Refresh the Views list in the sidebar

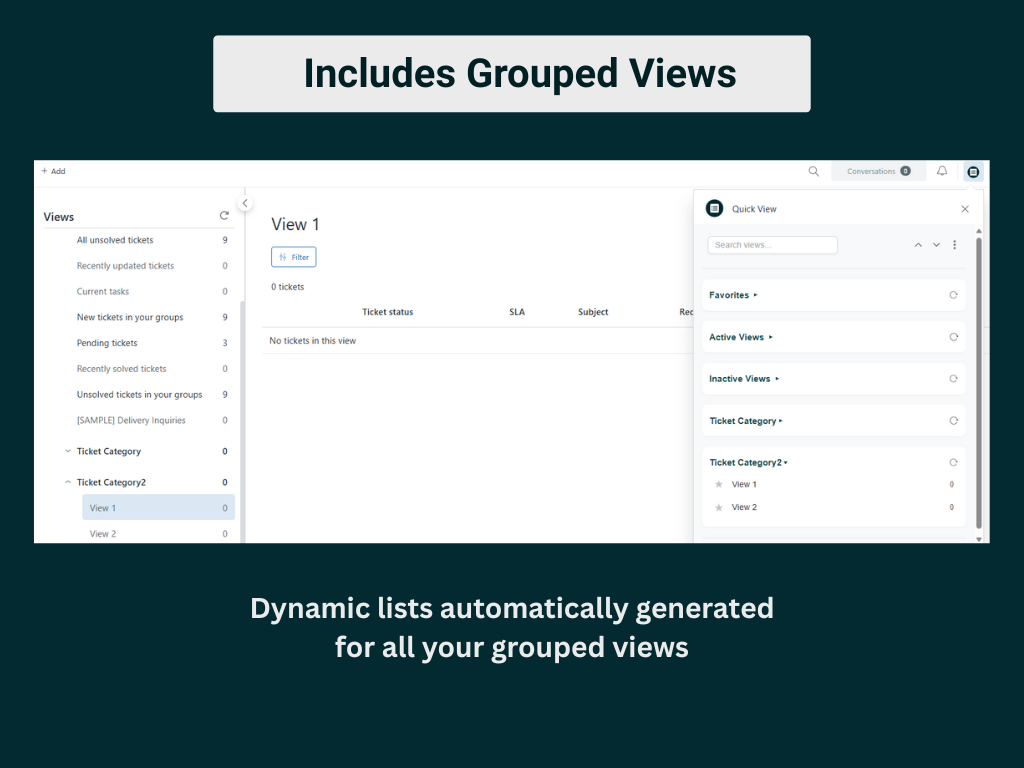click(224, 214)
